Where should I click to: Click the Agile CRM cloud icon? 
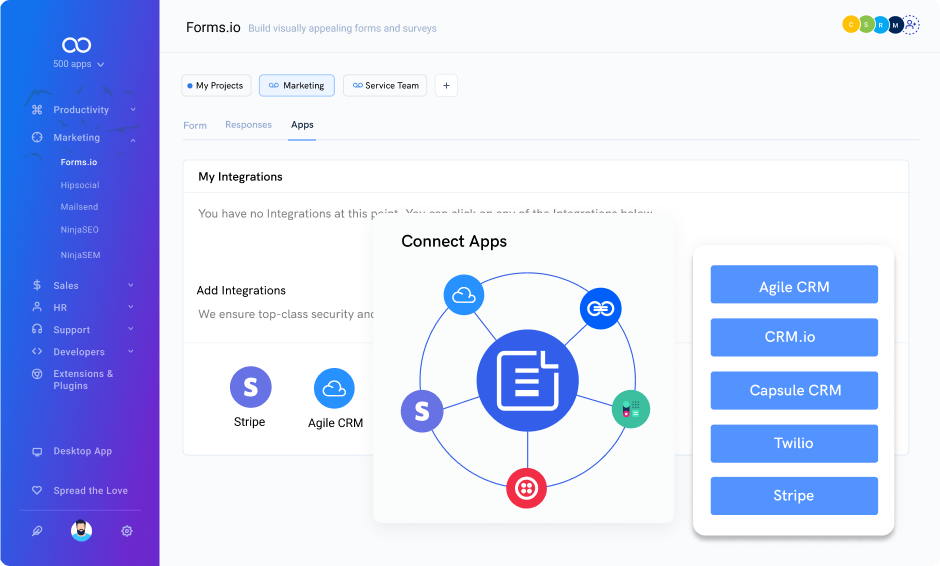(335, 389)
